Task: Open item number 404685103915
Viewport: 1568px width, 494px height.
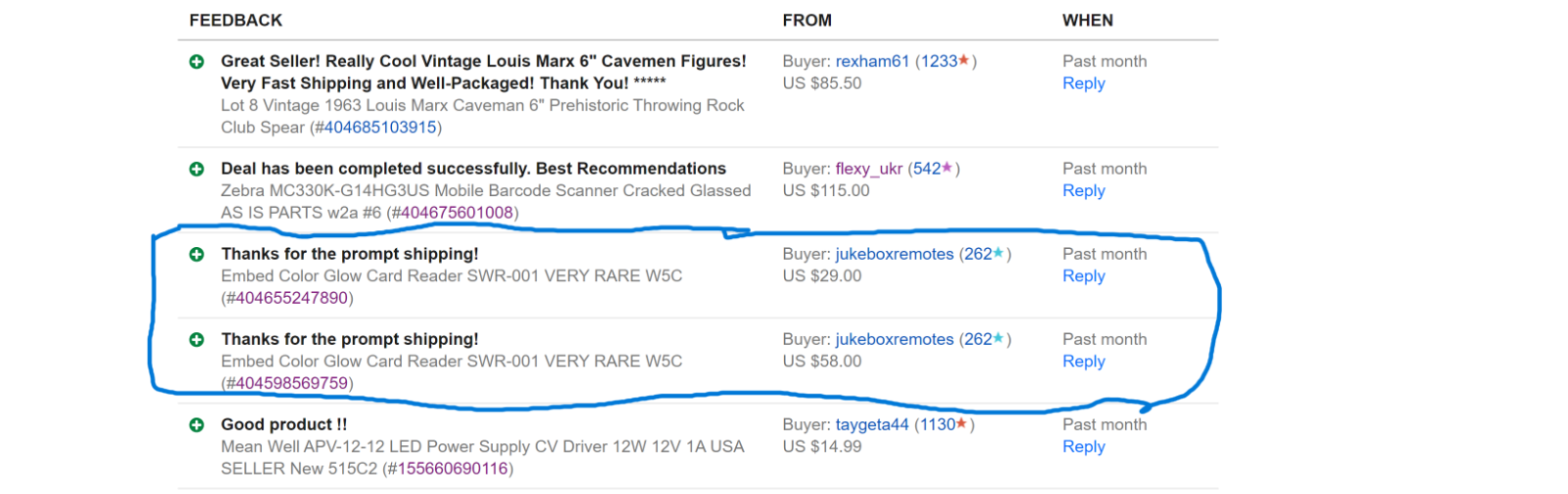Action: pyautogui.click(x=380, y=128)
